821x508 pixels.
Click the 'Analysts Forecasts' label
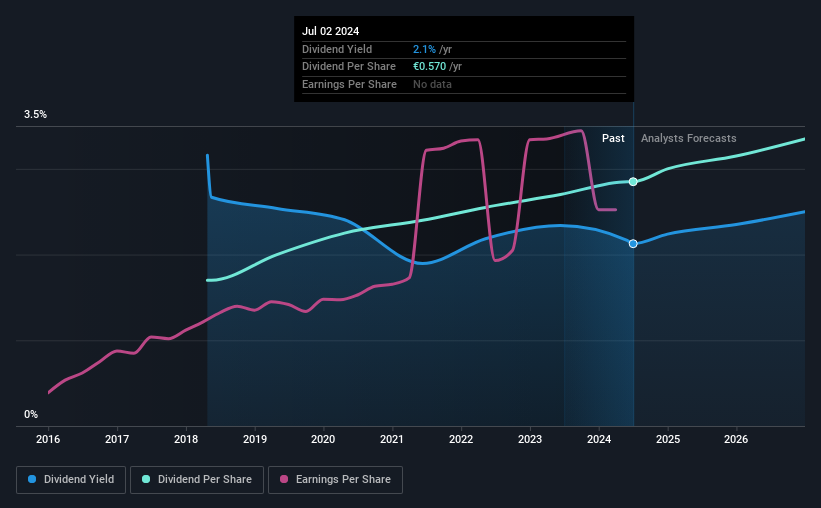coord(689,138)
